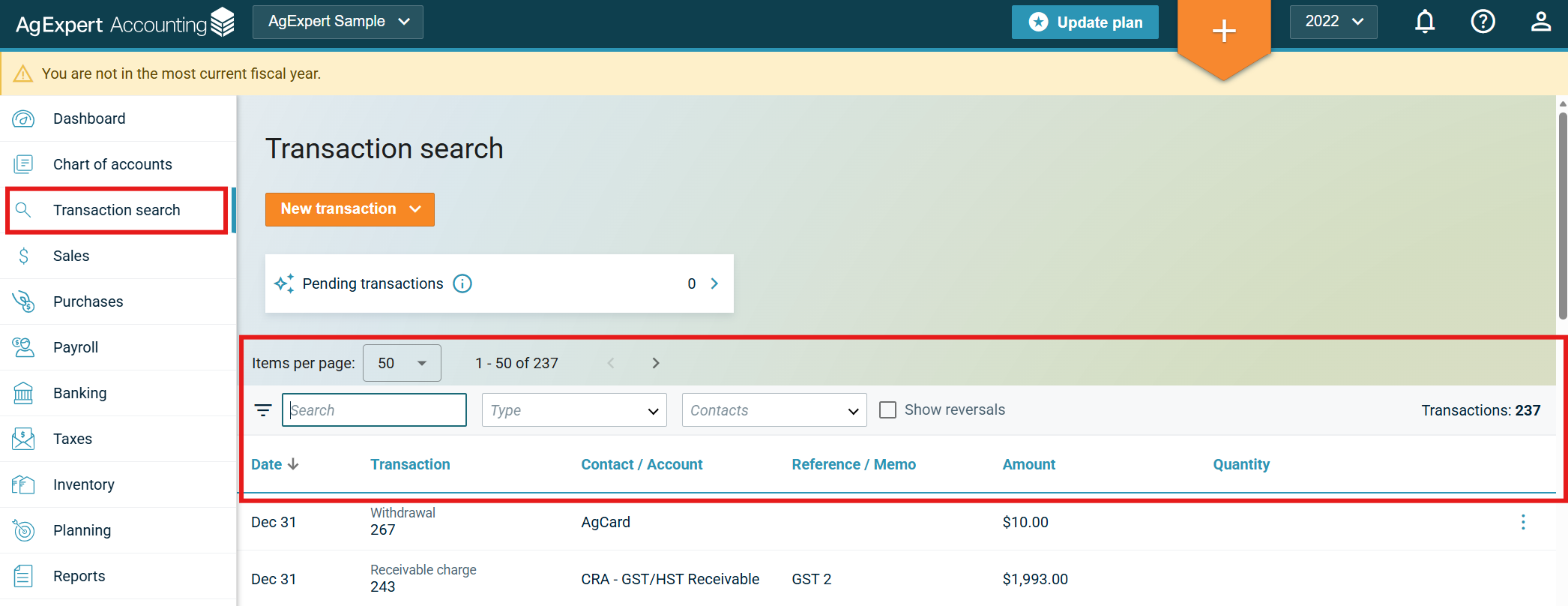Select Taxes in the sidebar
Viewport: 1568px width, 606px height.
pyautogui.click(x=118, y=439)
